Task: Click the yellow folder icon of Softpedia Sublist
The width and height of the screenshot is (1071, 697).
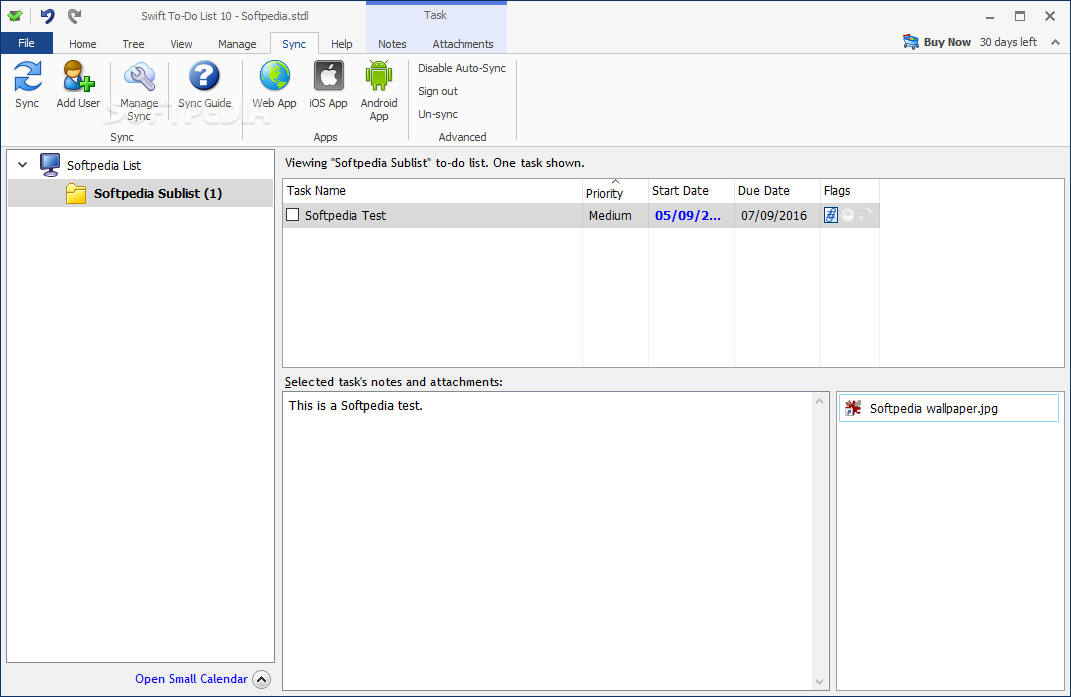Action: 76,193
